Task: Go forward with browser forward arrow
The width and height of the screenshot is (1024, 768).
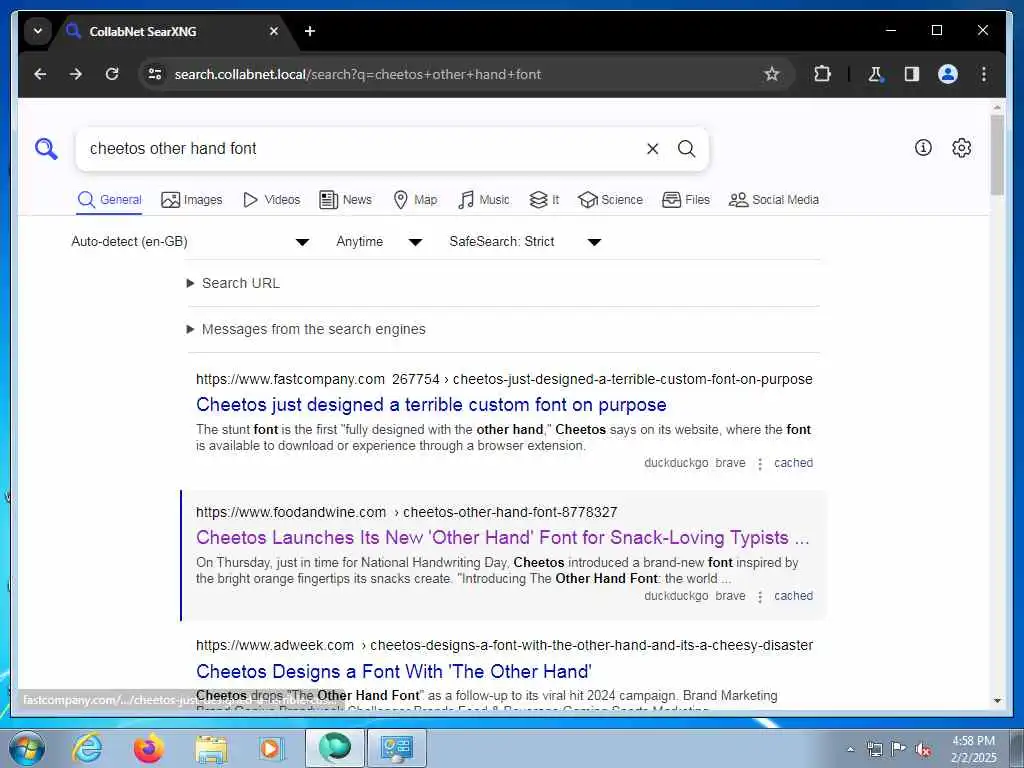Action: (76, 74)
